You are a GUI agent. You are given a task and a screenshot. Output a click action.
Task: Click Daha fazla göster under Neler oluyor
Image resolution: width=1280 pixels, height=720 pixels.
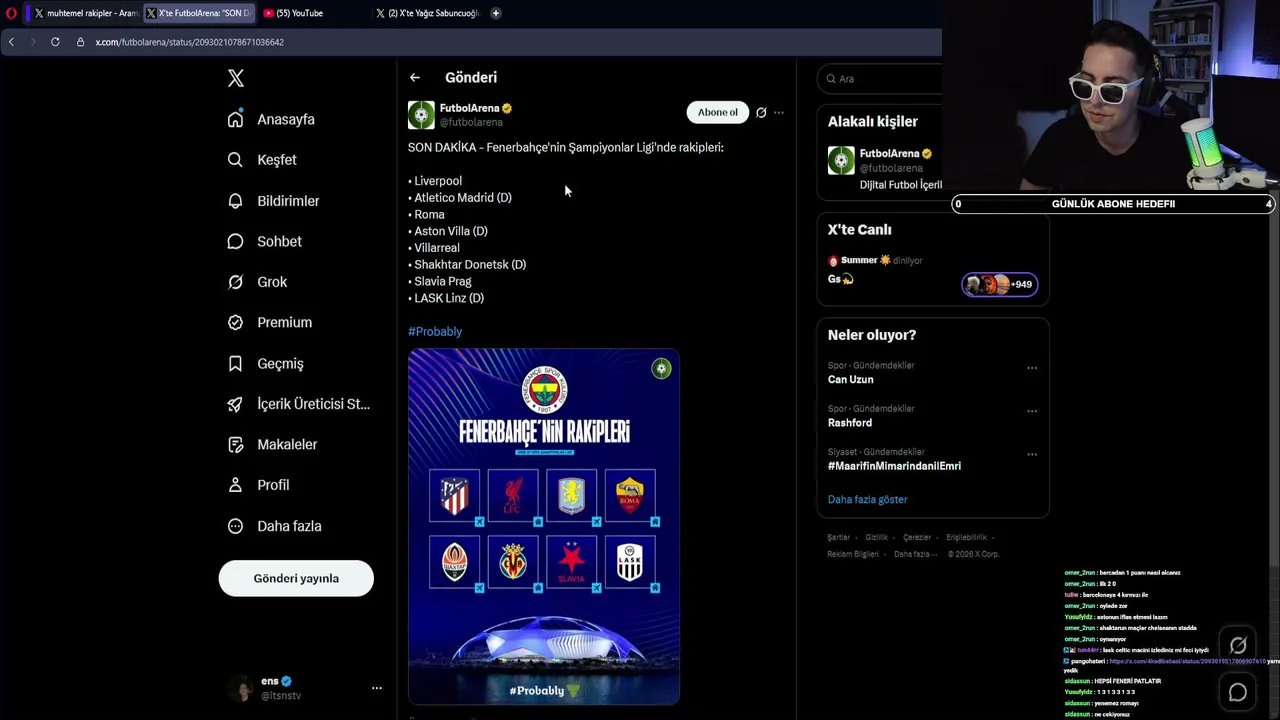pyautogui.click(x=867, y=499)
